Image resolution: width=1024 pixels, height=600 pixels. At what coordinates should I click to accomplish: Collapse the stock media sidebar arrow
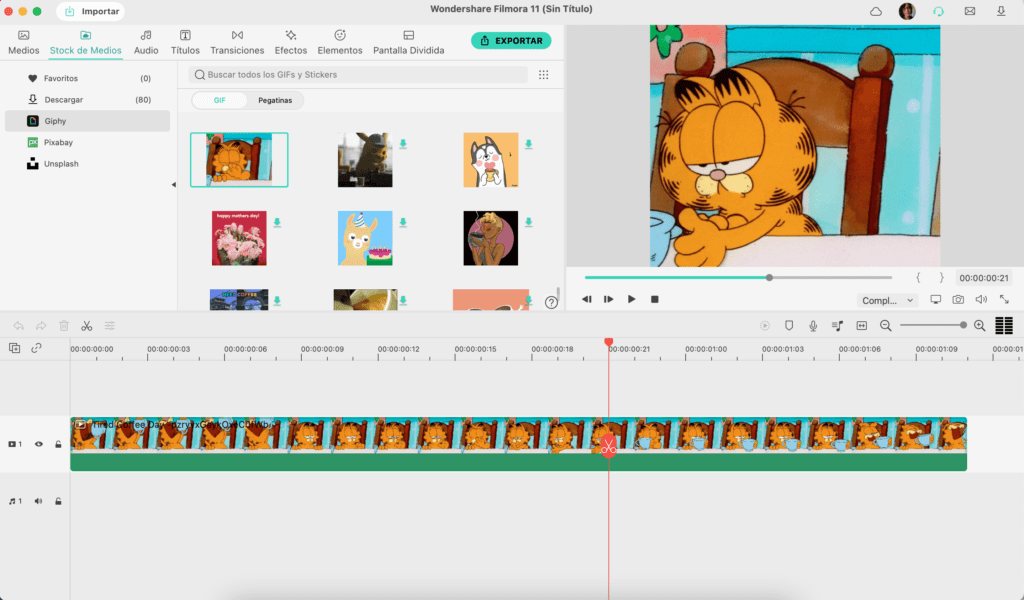pos(174,185)
